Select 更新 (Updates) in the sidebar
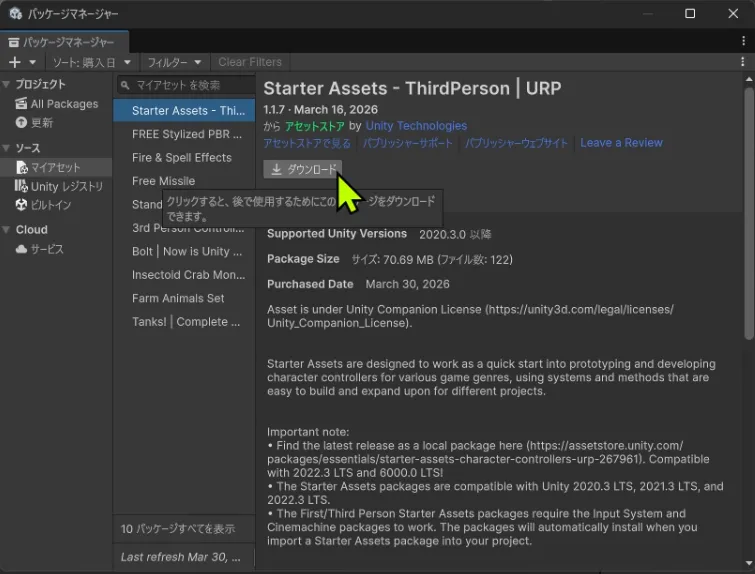 pos(42,122)
